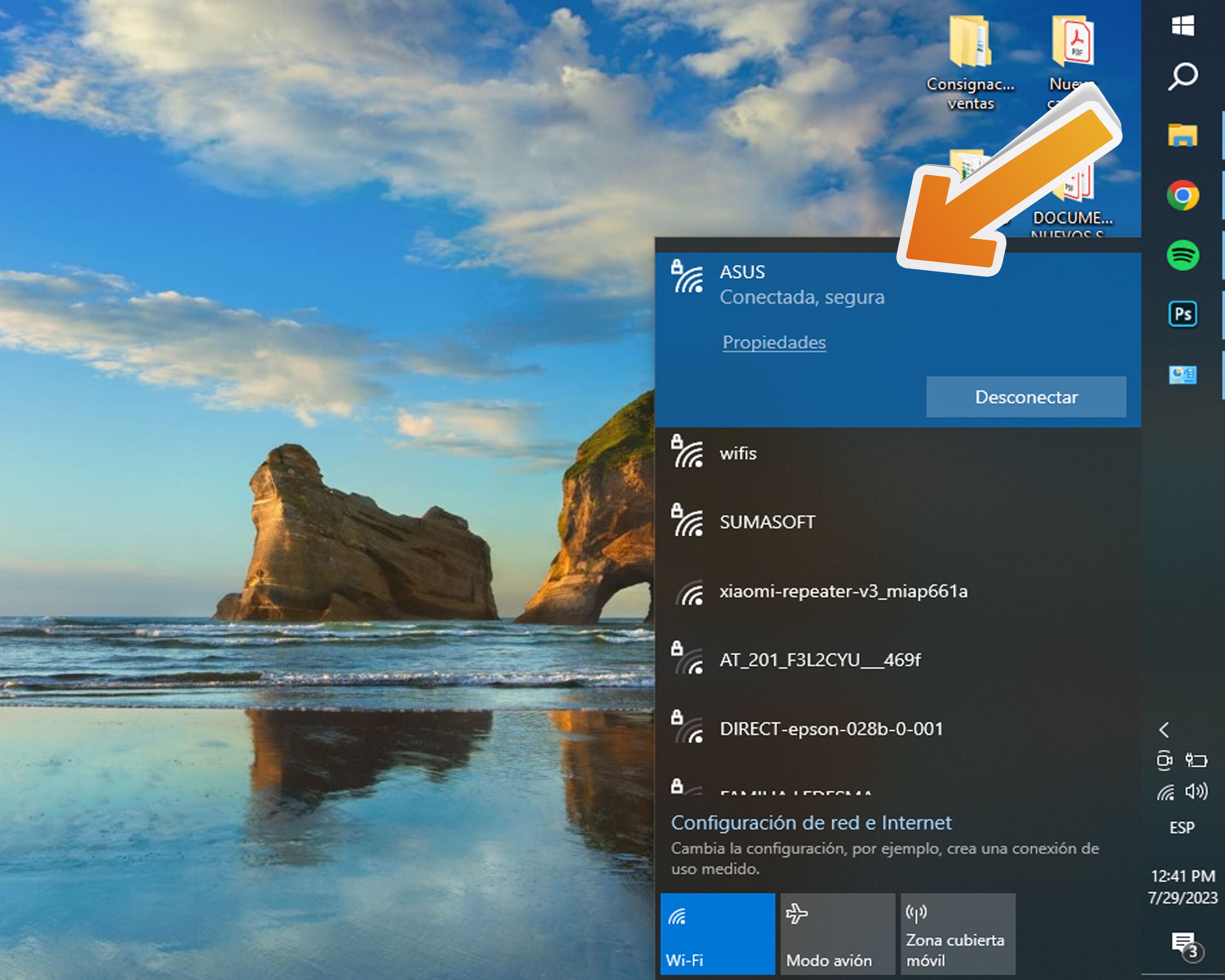Viewport: 1225px width, 980px height.
Task: Click the volume speaker tray icon
Action: point(1196,791)
